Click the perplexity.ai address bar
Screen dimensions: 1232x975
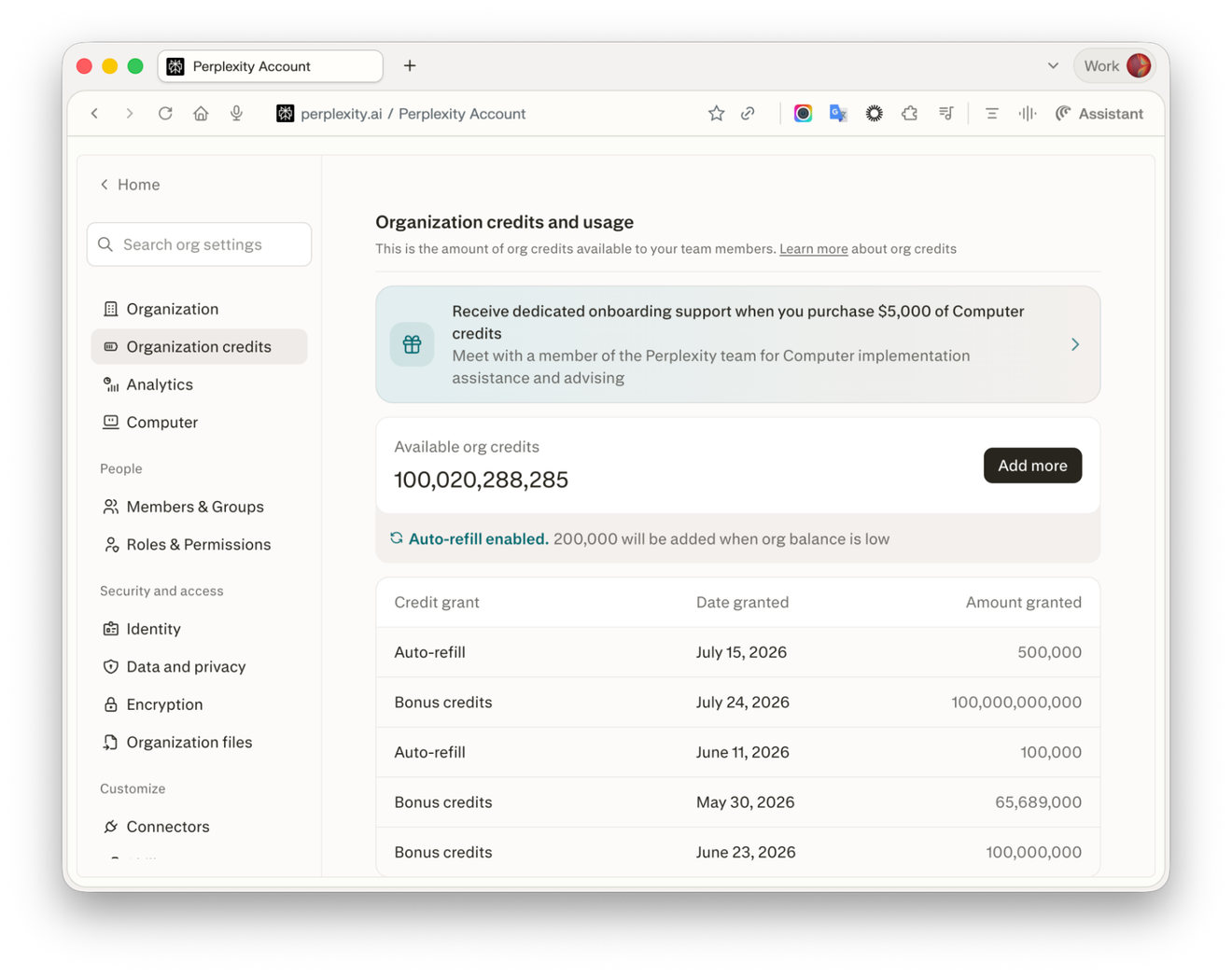(x=413, y=114)
